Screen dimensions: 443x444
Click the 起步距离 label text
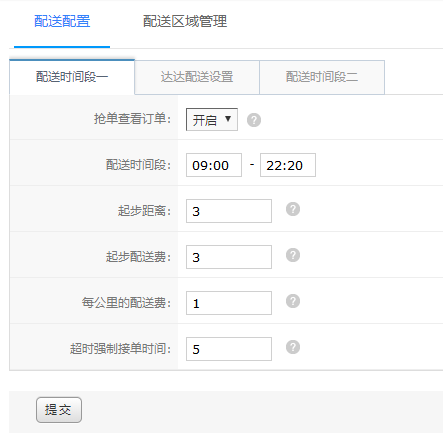pyautogui.click(x=144, y=211)
